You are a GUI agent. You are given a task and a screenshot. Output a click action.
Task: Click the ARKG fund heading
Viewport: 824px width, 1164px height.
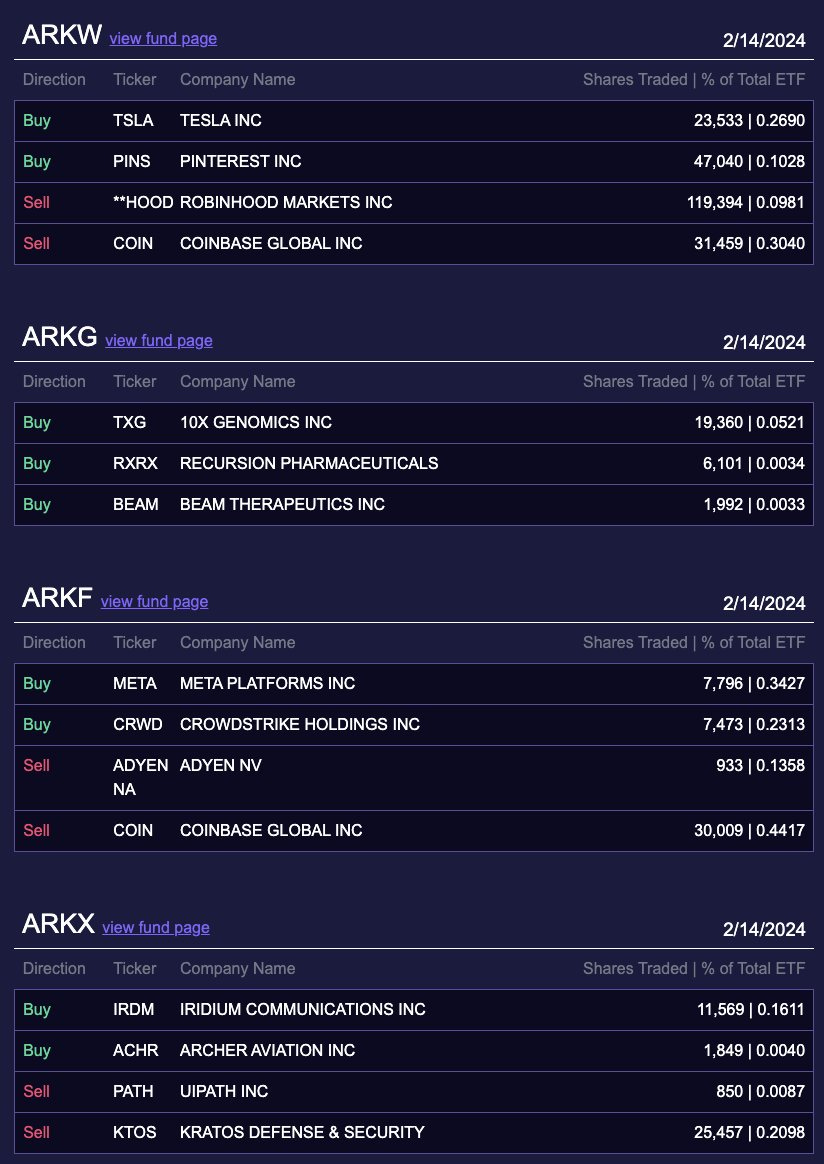click(x=59, y=337)
